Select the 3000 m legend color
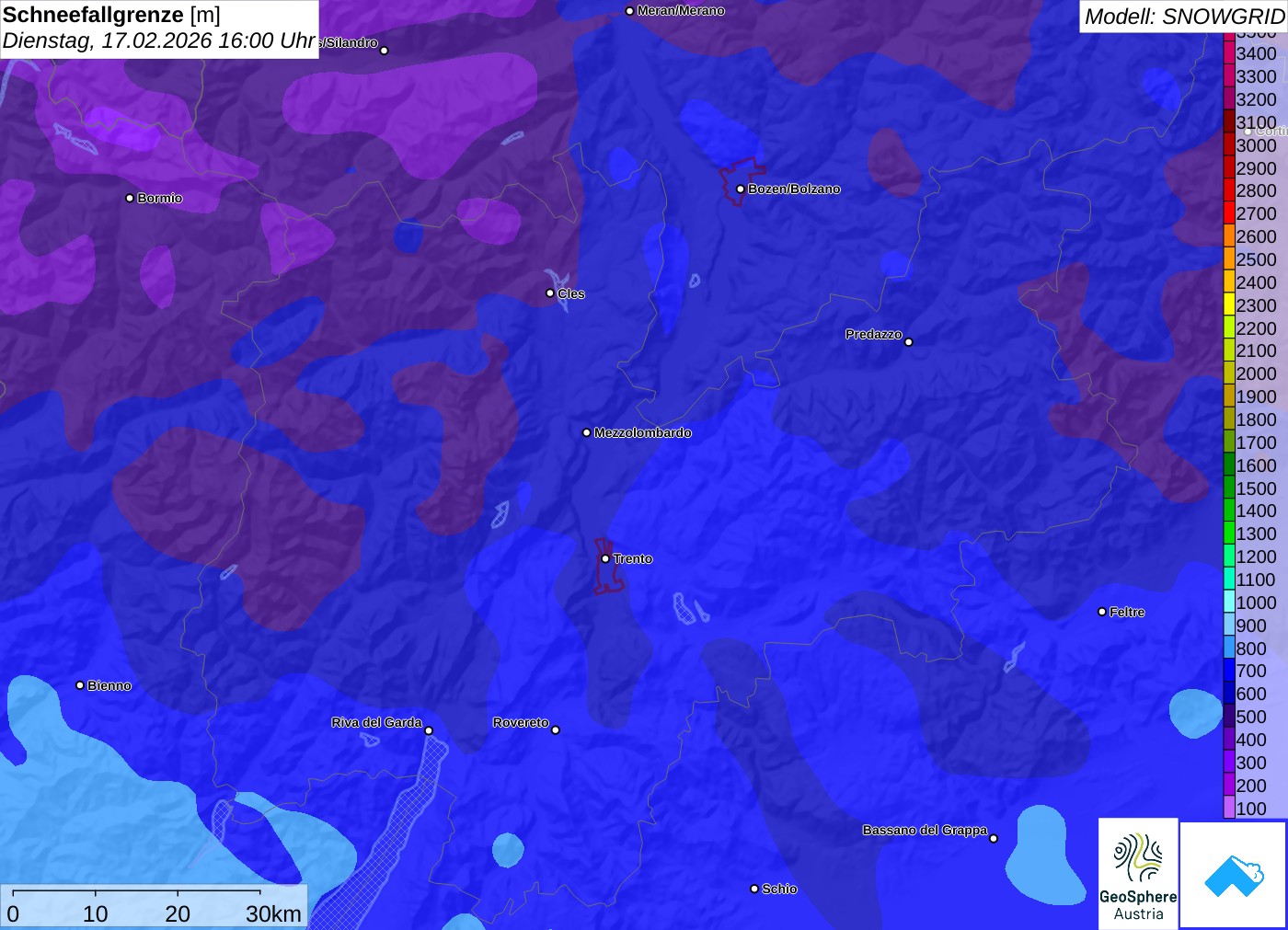1288x930 pixels. [1229, 144]
